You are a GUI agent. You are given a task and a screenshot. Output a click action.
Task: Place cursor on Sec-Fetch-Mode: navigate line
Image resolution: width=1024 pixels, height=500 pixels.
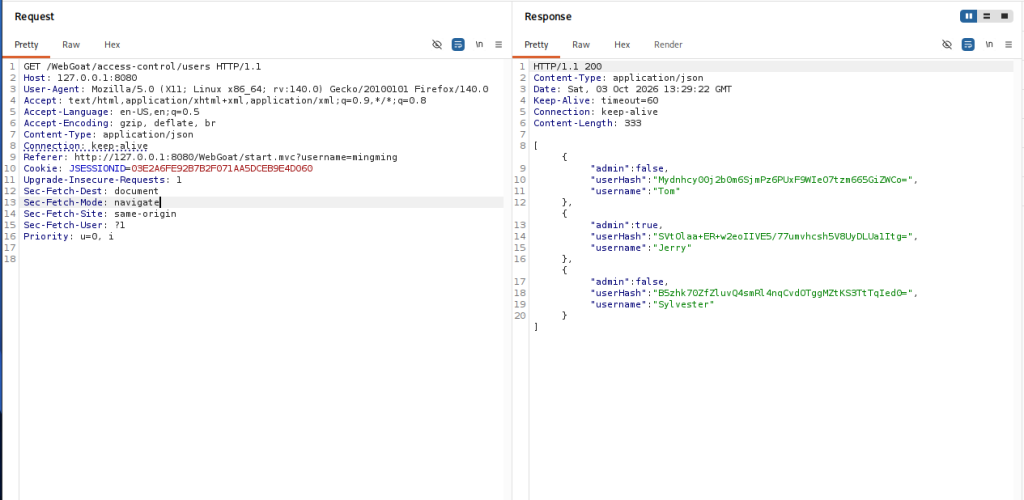[x=91, y=202]
